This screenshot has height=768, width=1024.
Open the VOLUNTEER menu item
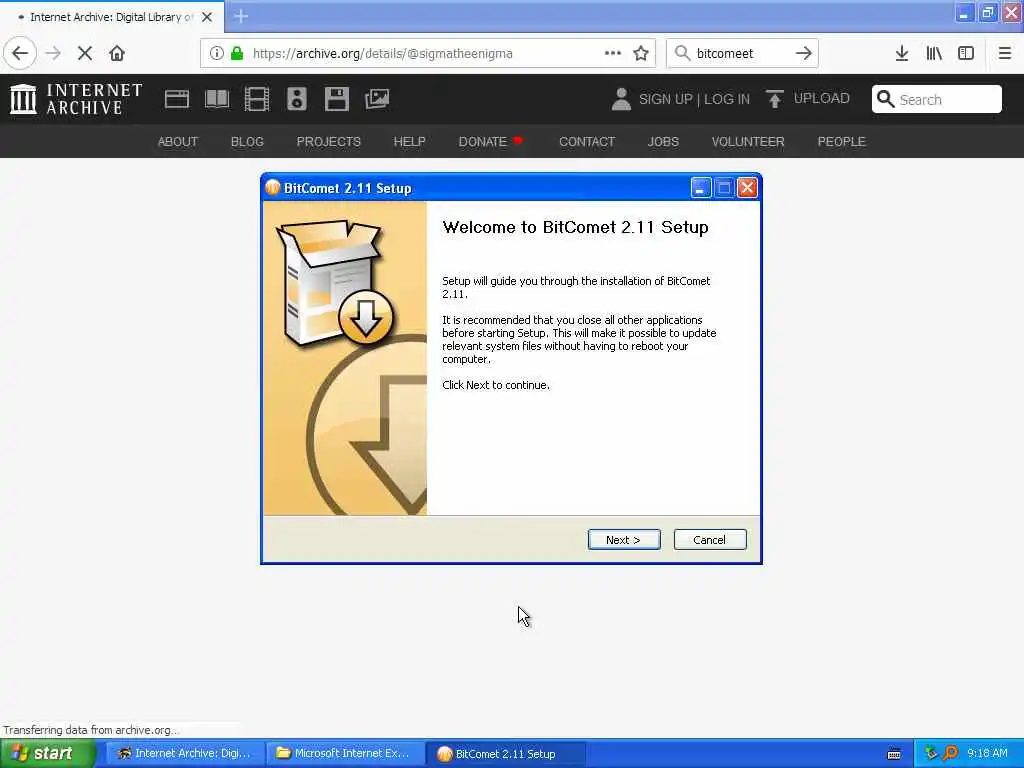point(748,142)
